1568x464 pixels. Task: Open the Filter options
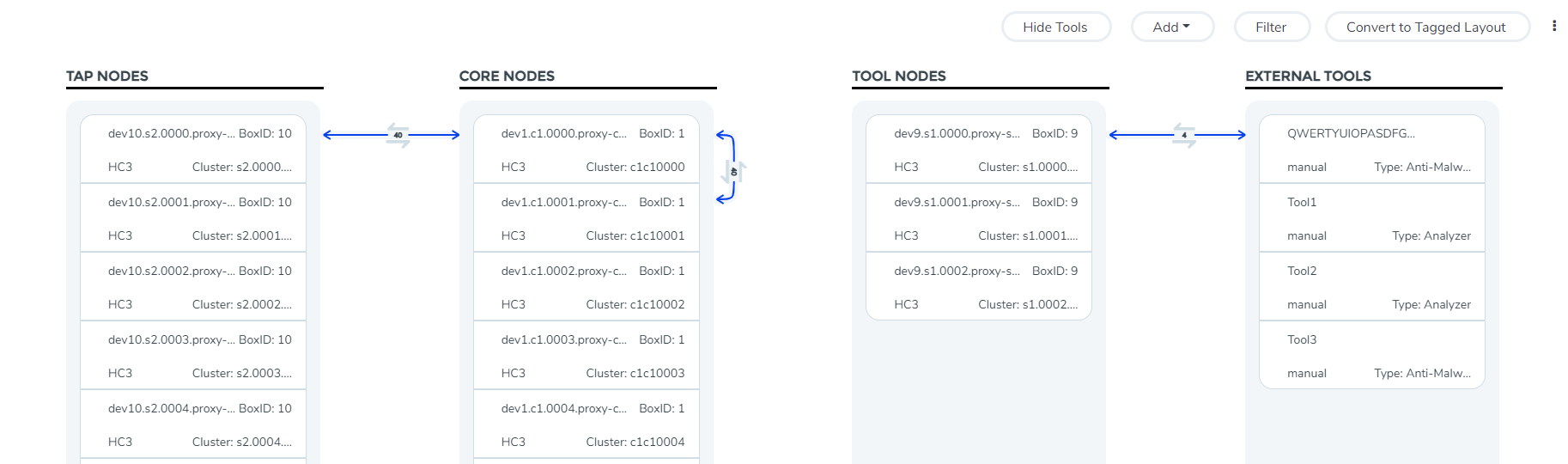[x=1271, y=27]
